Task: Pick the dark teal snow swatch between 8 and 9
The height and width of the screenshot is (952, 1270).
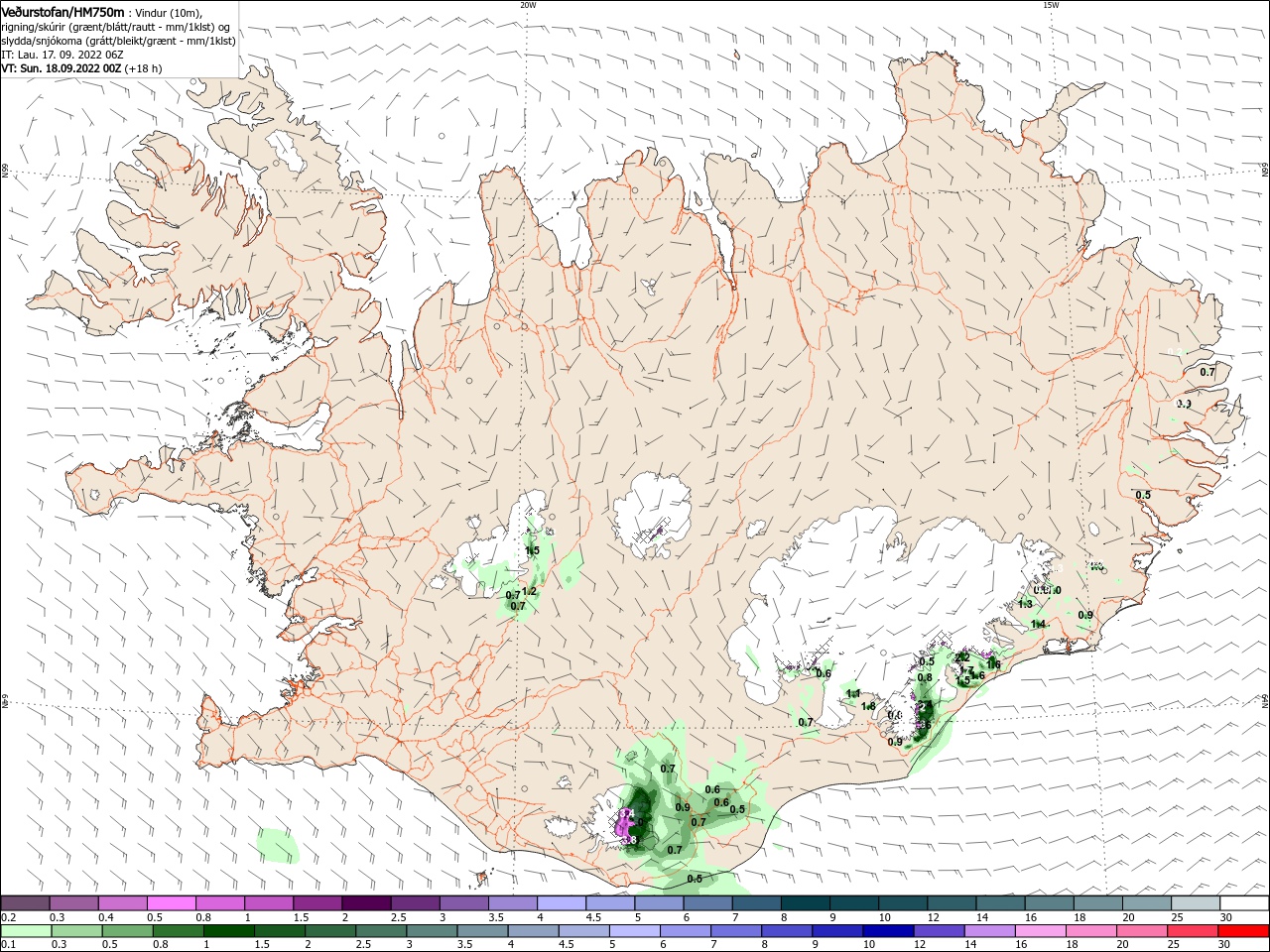Action: tap(806, 902)
